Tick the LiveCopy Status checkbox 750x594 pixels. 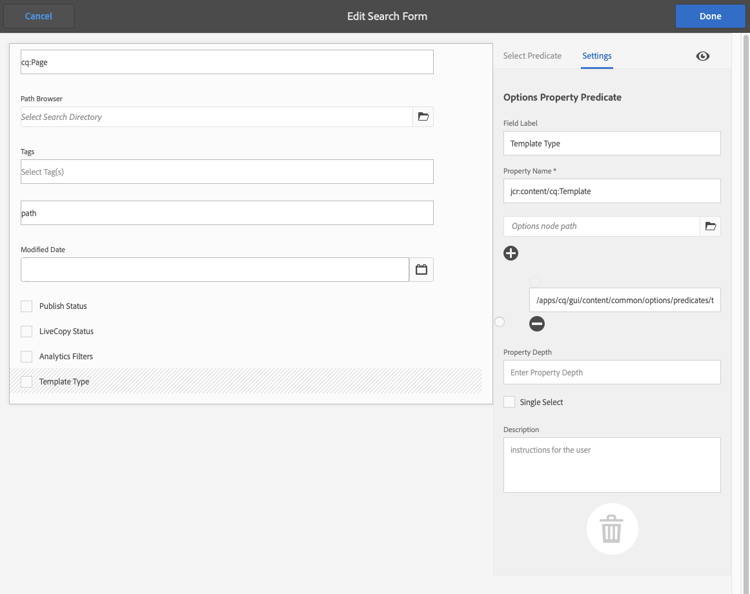point(27,331)
